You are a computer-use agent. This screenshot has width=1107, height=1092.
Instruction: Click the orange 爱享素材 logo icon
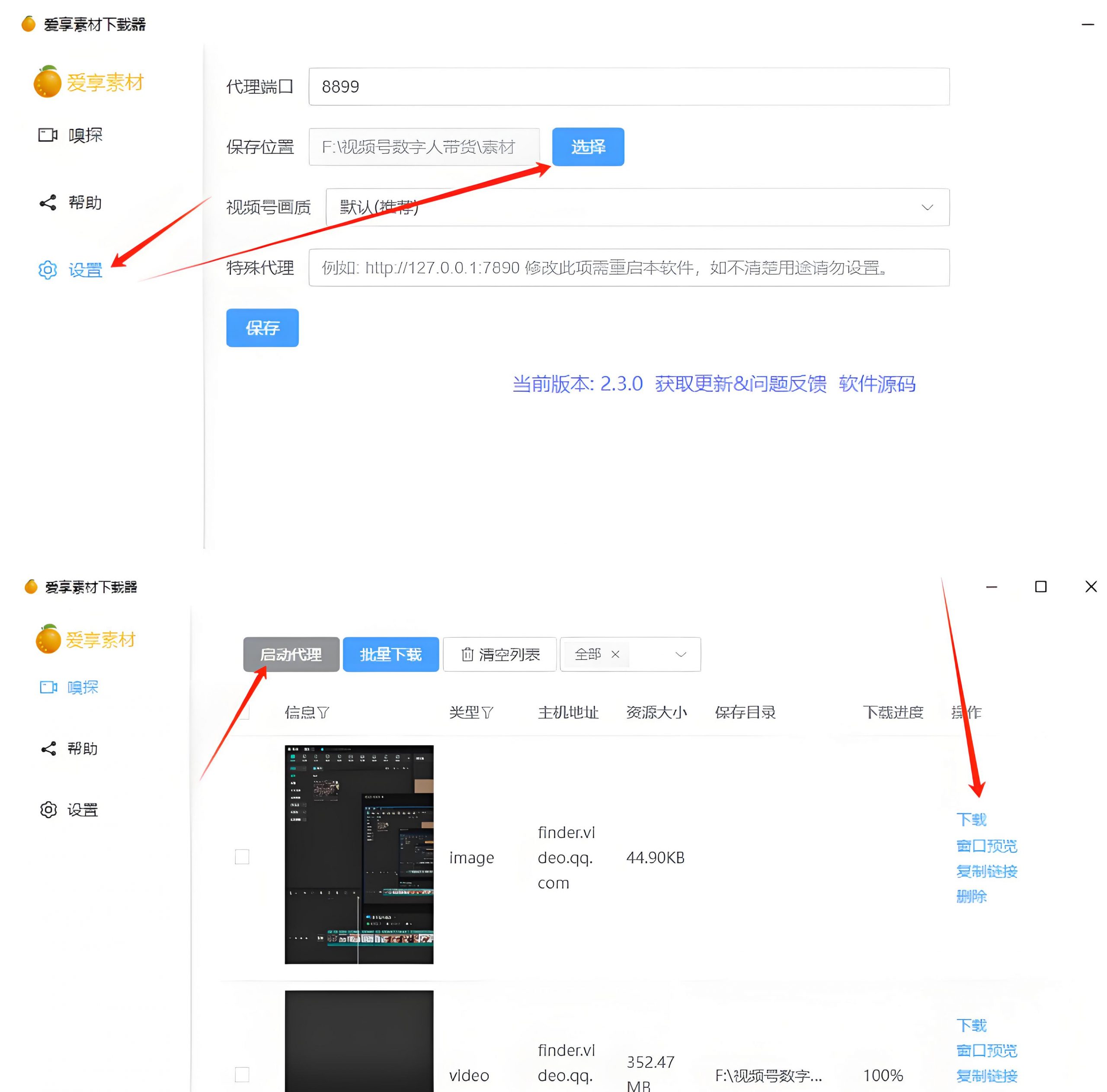pyautogui.click(x=48, y=82)
